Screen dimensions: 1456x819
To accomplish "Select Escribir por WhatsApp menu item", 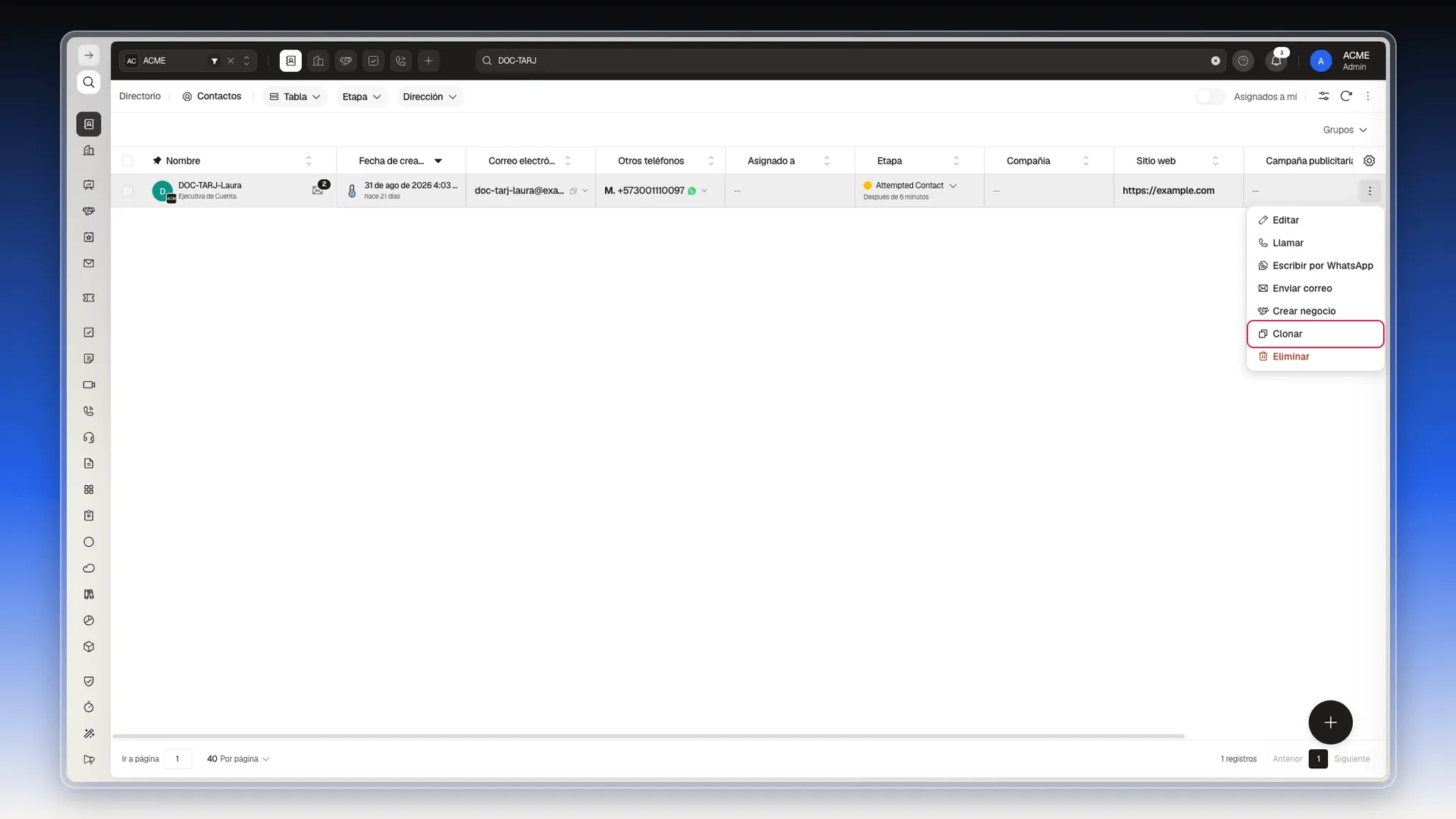I will pyautogui.click(x=1315, y=265).
